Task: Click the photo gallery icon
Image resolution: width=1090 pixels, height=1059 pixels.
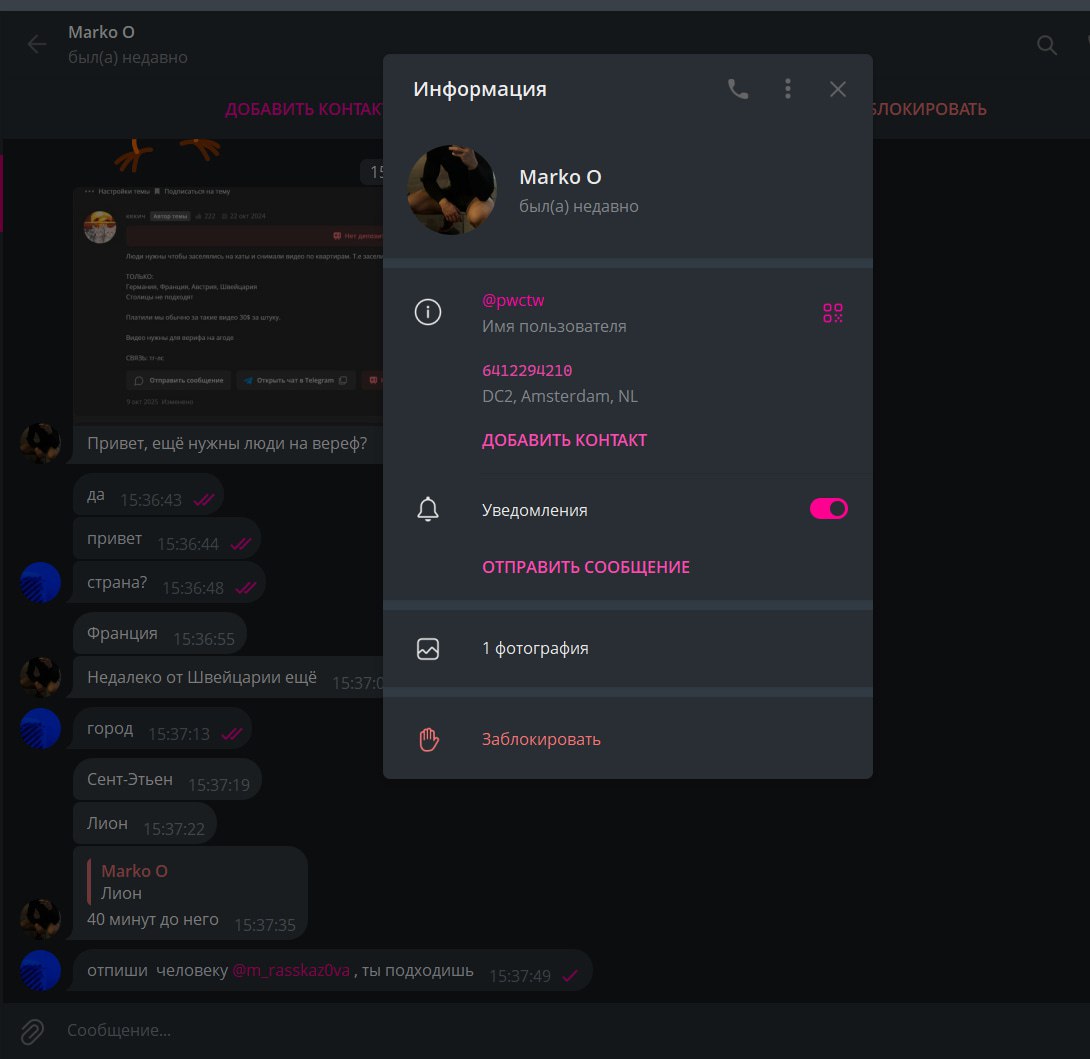Action: click(x=428, y=649)
